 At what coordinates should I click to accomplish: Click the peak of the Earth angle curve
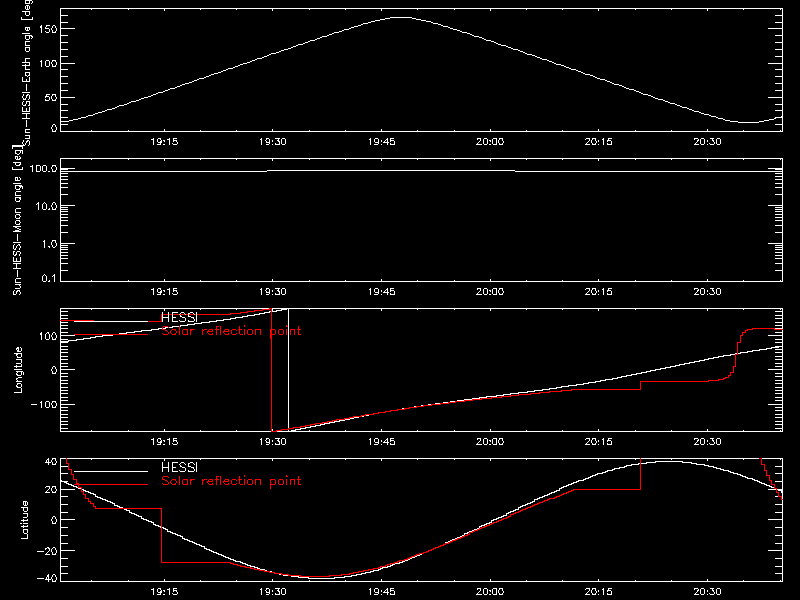point(402,17)
